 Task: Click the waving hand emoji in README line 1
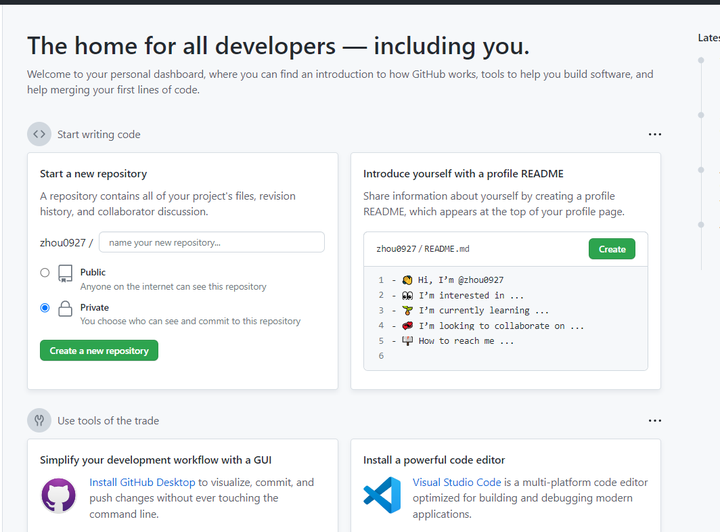point(407,280)
